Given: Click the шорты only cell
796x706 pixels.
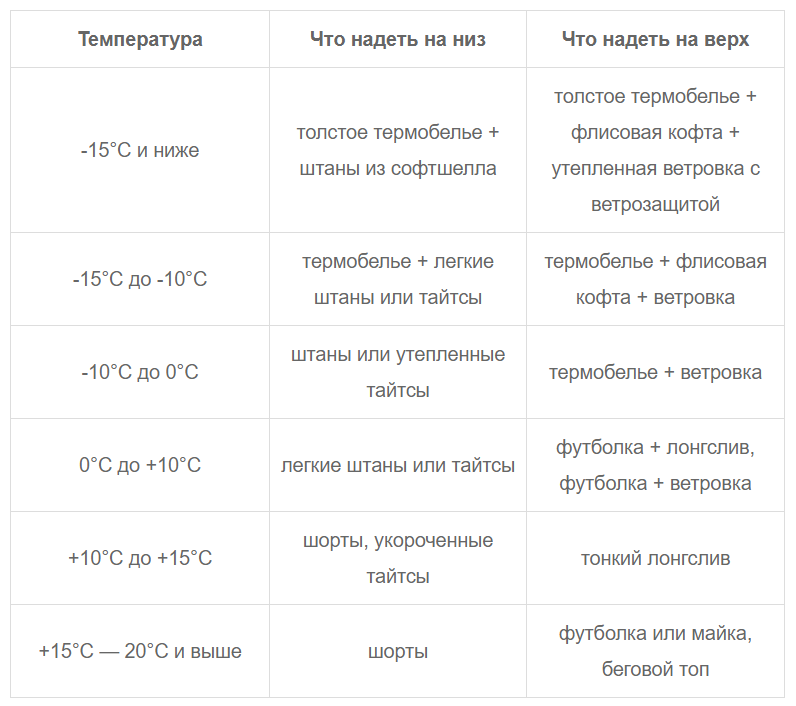Looking at the screenshot, I should (x=398, y=651).
